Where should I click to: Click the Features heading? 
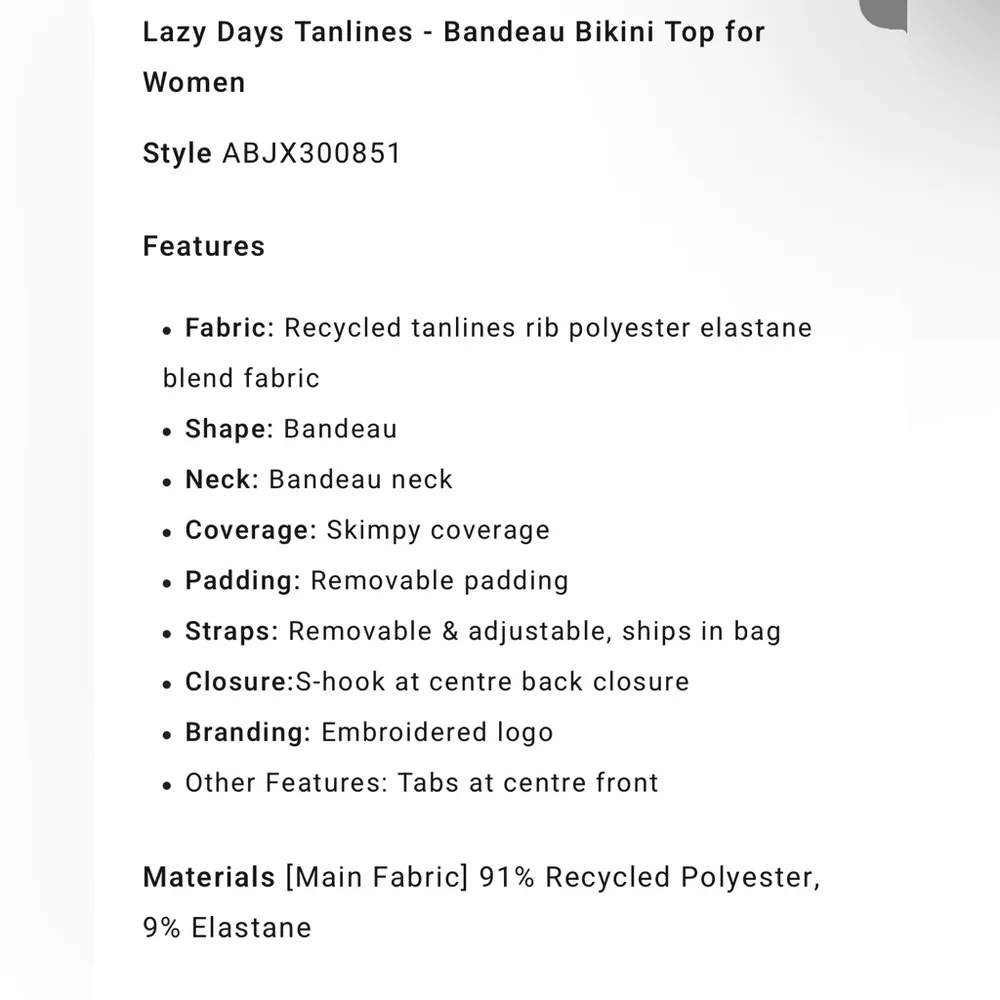[204, 246]
